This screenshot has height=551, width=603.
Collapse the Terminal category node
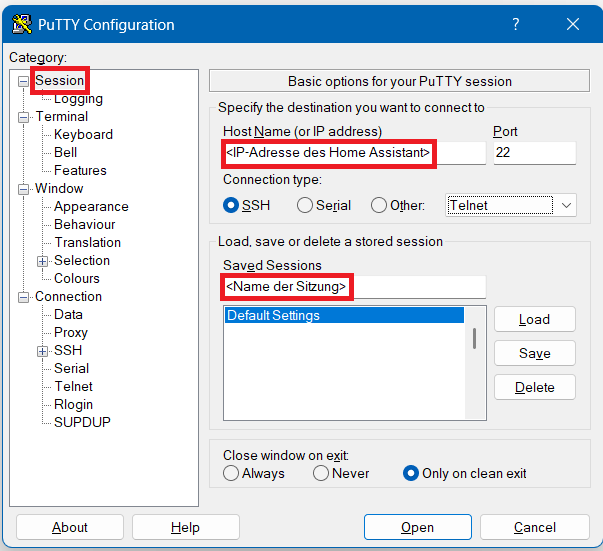[x=24, y=117]
